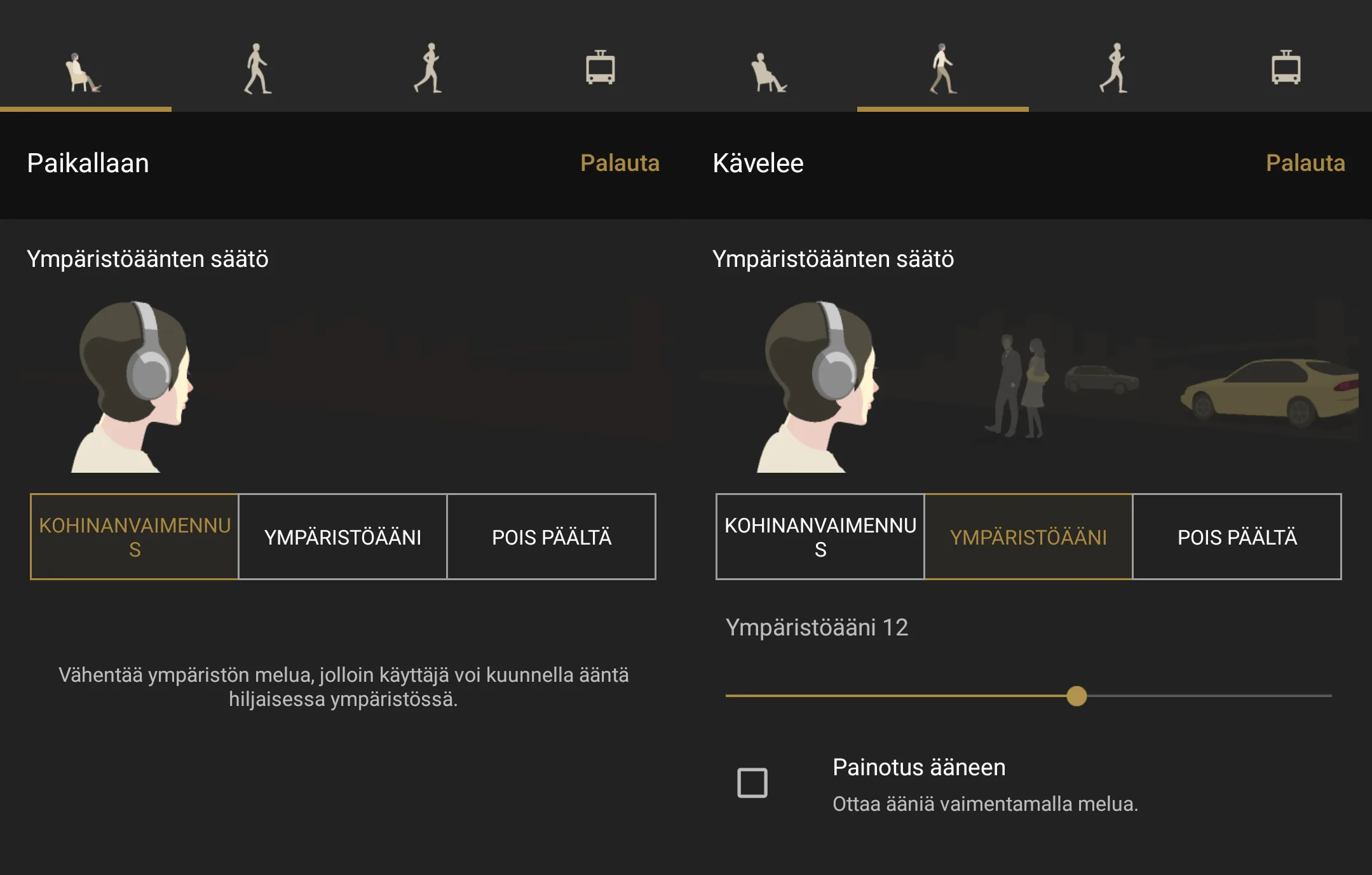Click Palauta next to Kävelee

1305,163
